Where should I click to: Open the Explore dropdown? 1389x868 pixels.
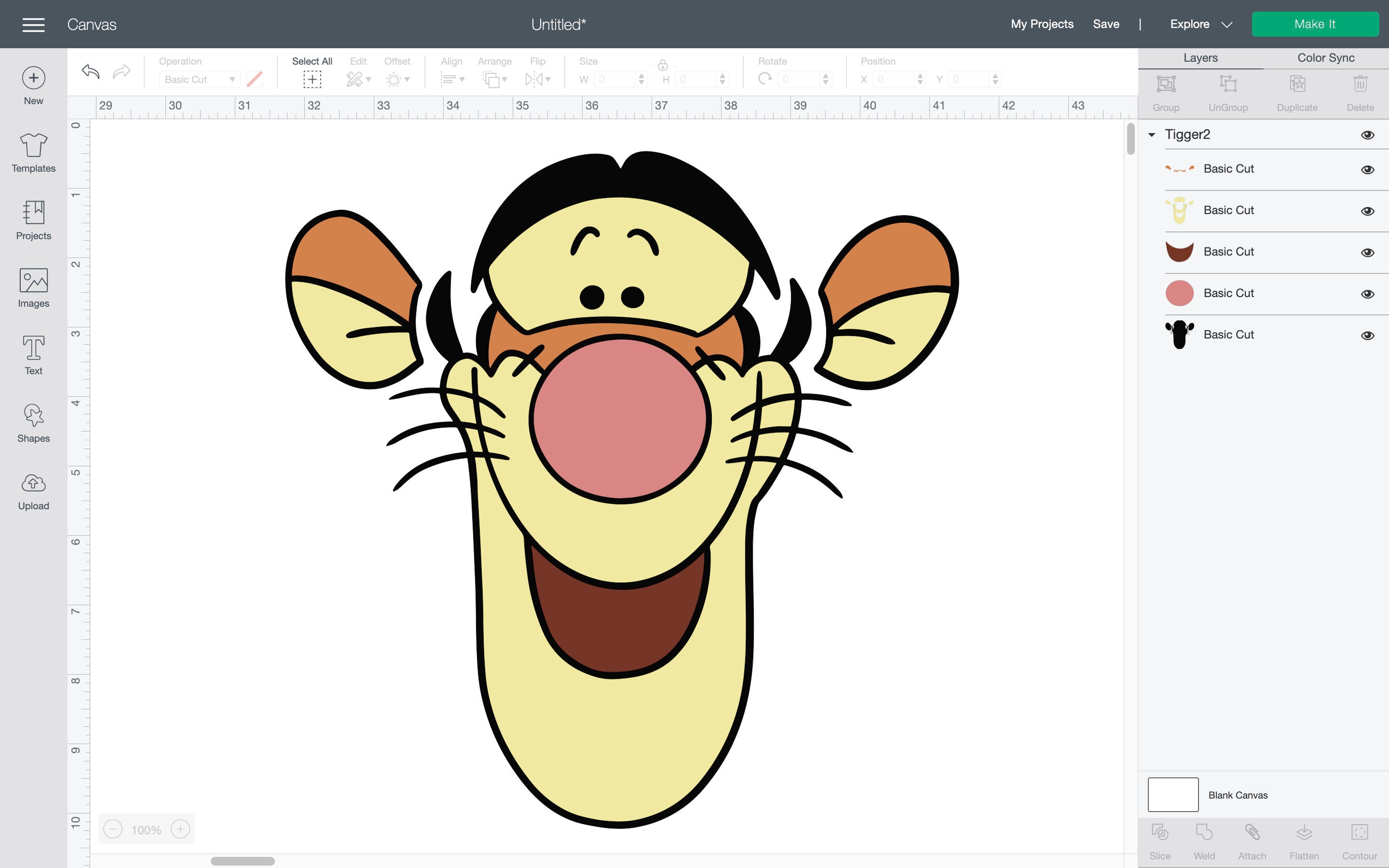(1203, 24)
